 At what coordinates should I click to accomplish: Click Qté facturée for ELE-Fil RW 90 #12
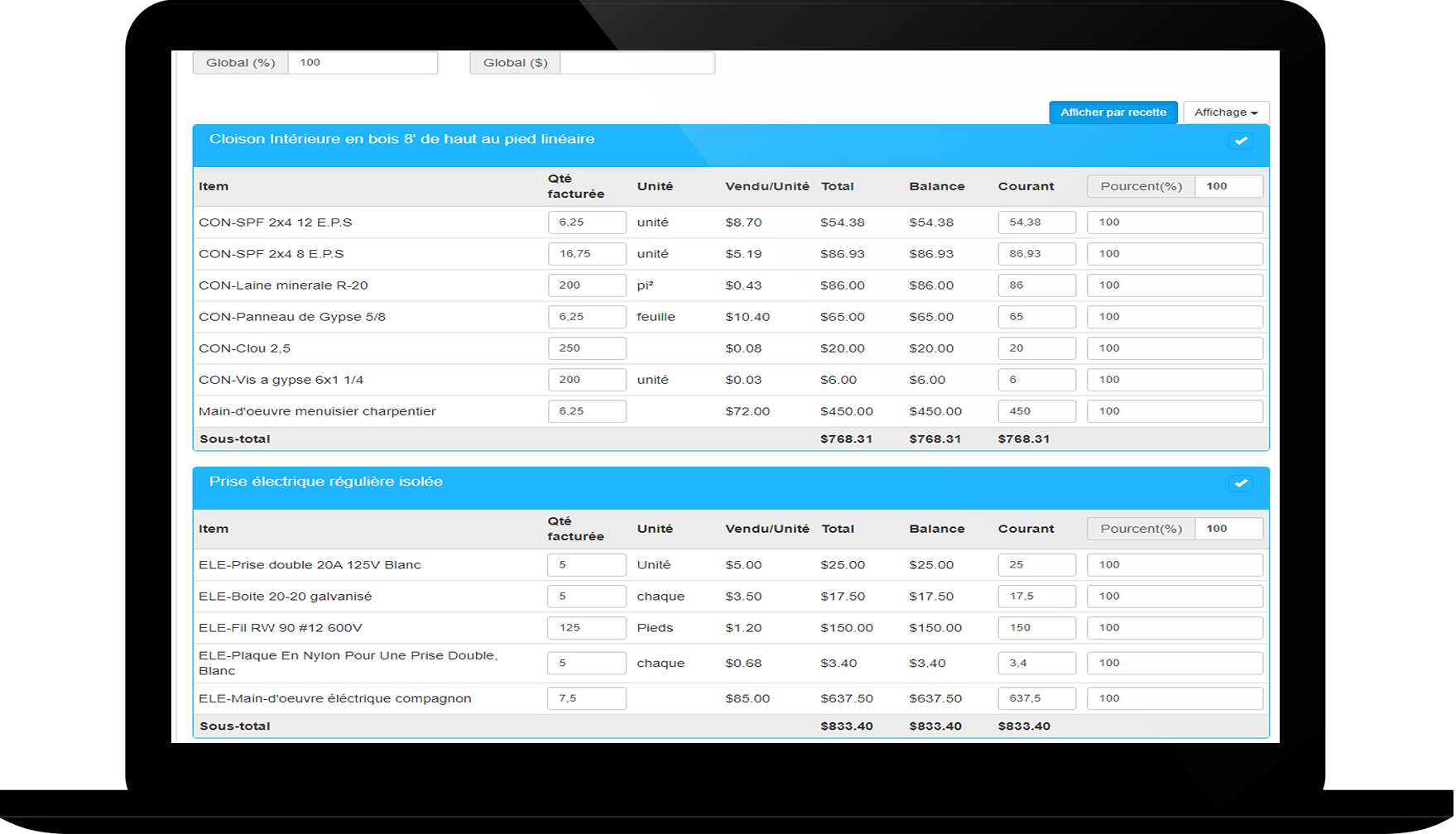pos(586,628)
